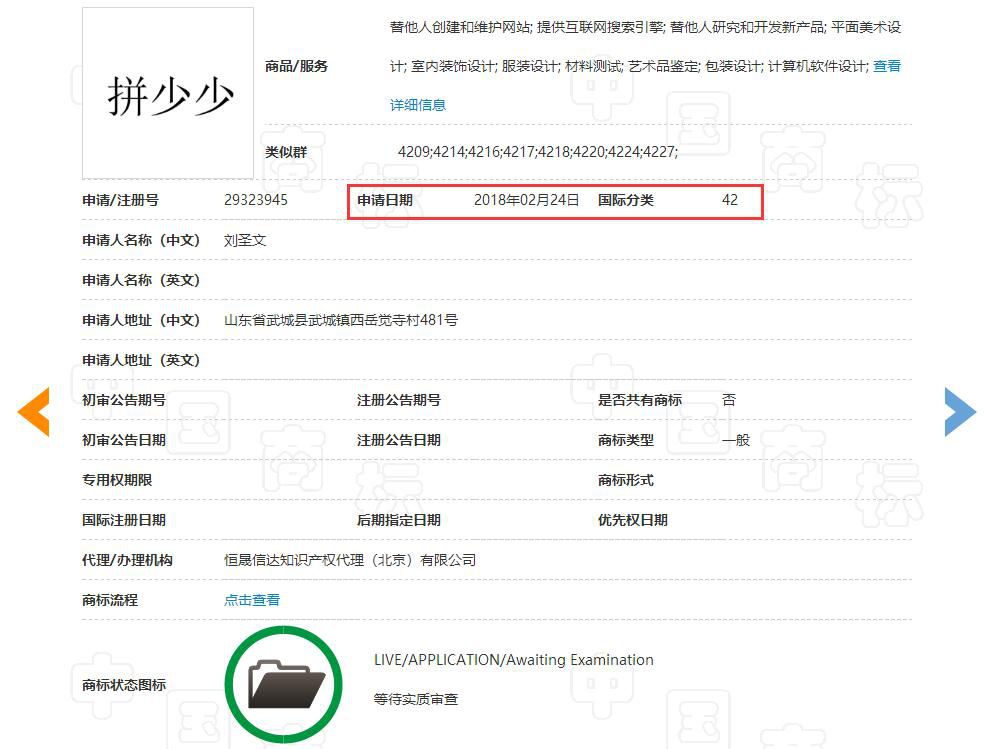This screenshot has width=997, height=749.
Task: Go to previous trademark with orange arrow
Action: tap(34, 412)
